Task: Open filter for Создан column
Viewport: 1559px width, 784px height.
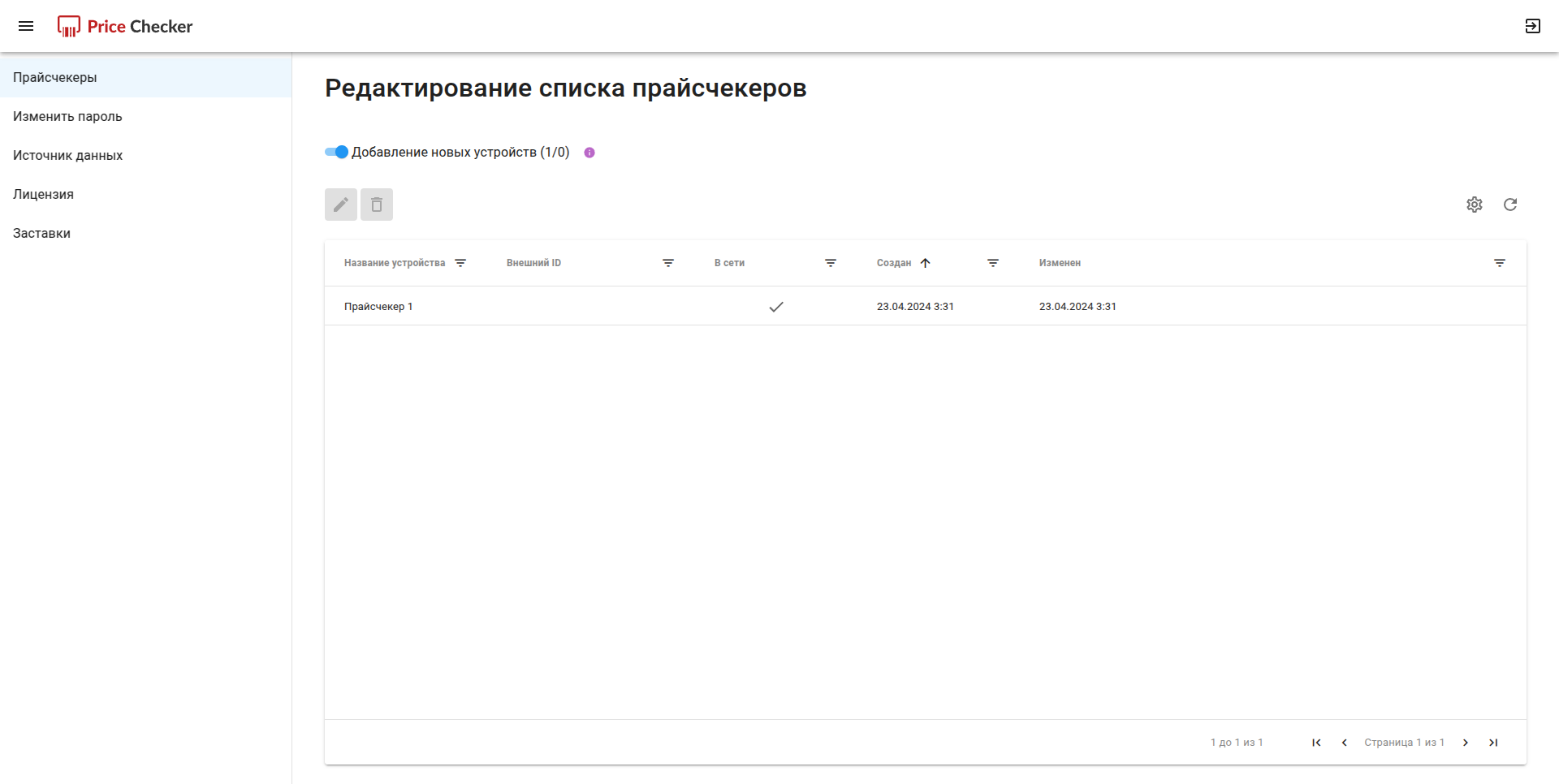Action: 993,263
